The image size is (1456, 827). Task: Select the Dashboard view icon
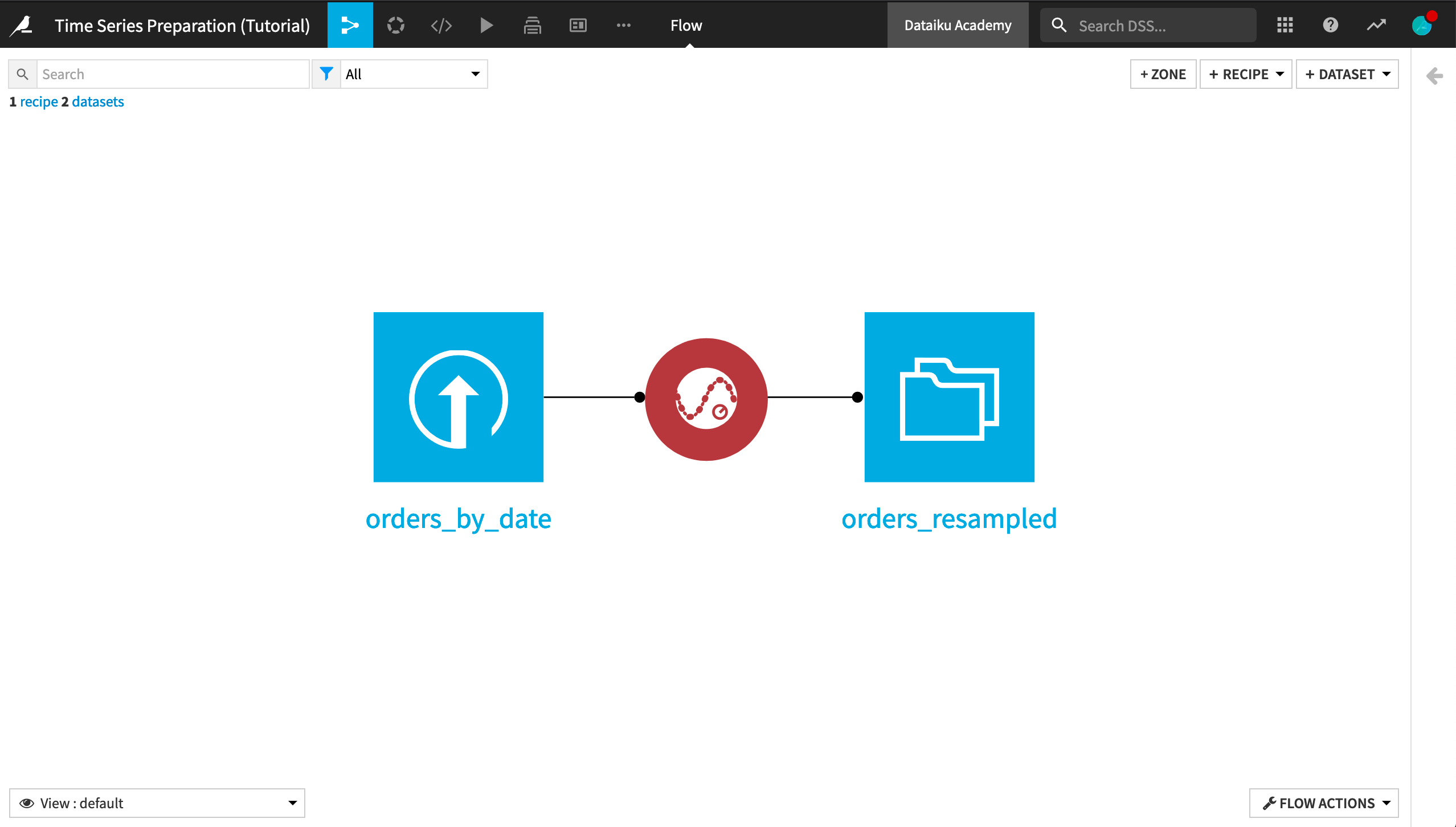(x=578, y=26)
